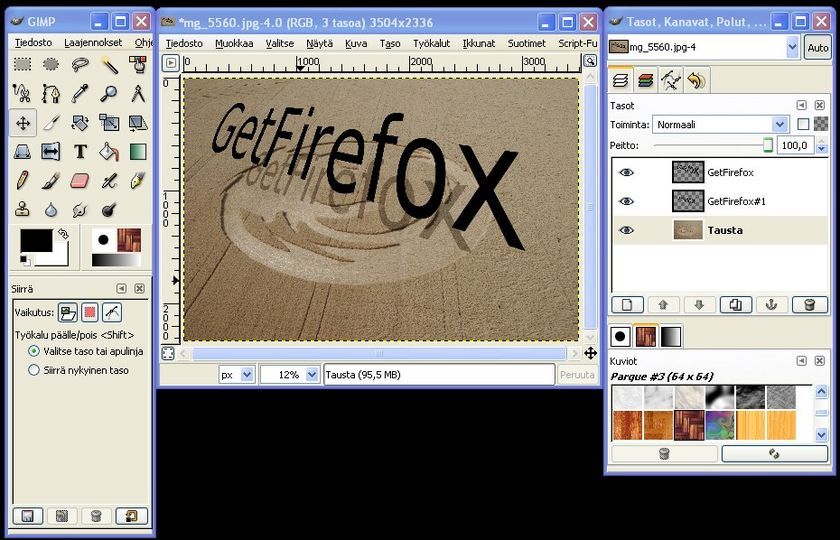Viewport: 840px width, 540px height.
Task: Select the Perspective tool
Action: point(22,152)
